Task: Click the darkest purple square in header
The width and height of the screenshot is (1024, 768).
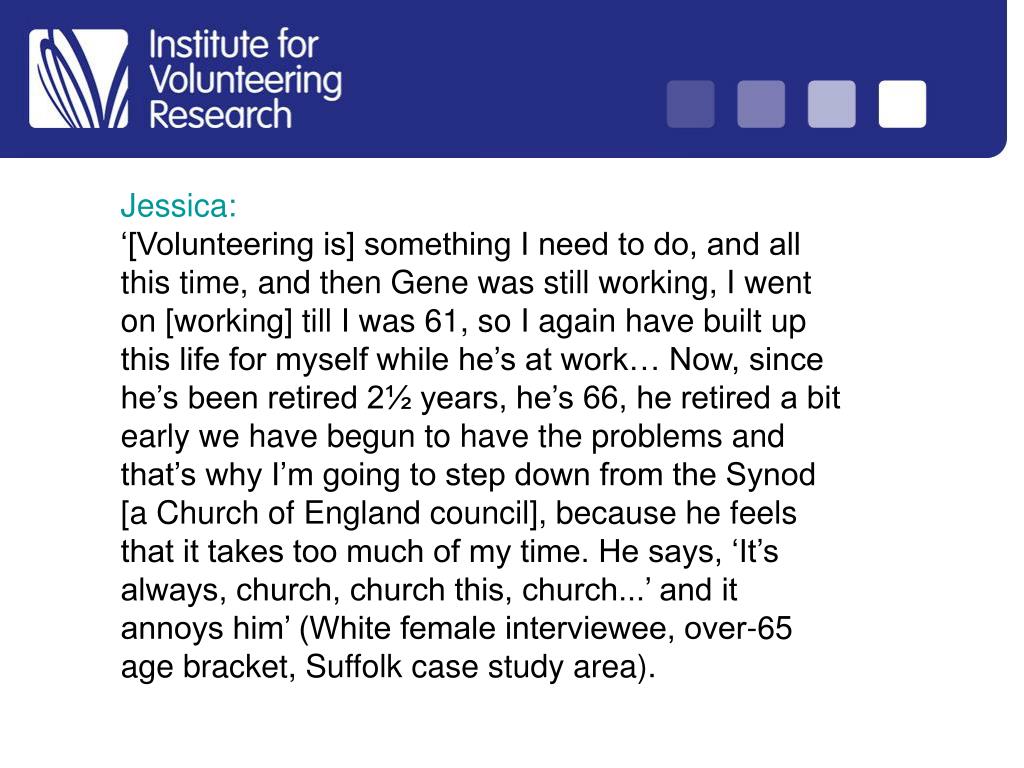Action: click(x=690, y=104)
